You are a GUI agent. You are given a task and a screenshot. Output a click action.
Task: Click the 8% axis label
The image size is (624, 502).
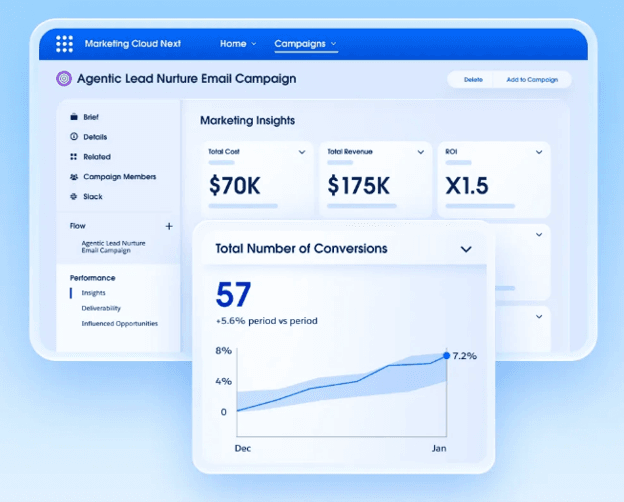point(224,351)
